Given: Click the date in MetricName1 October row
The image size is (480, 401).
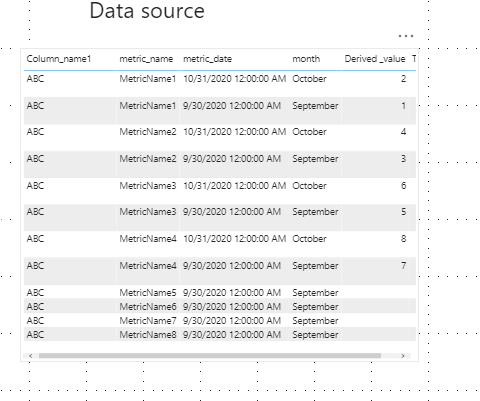Looking at the screenshot, I should pos(234,79).
